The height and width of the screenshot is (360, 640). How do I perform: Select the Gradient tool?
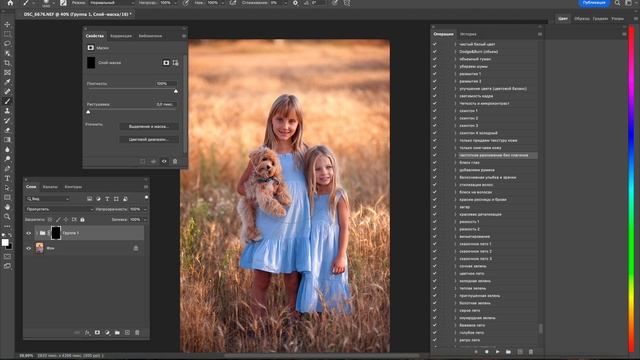[x=7, y=140]
